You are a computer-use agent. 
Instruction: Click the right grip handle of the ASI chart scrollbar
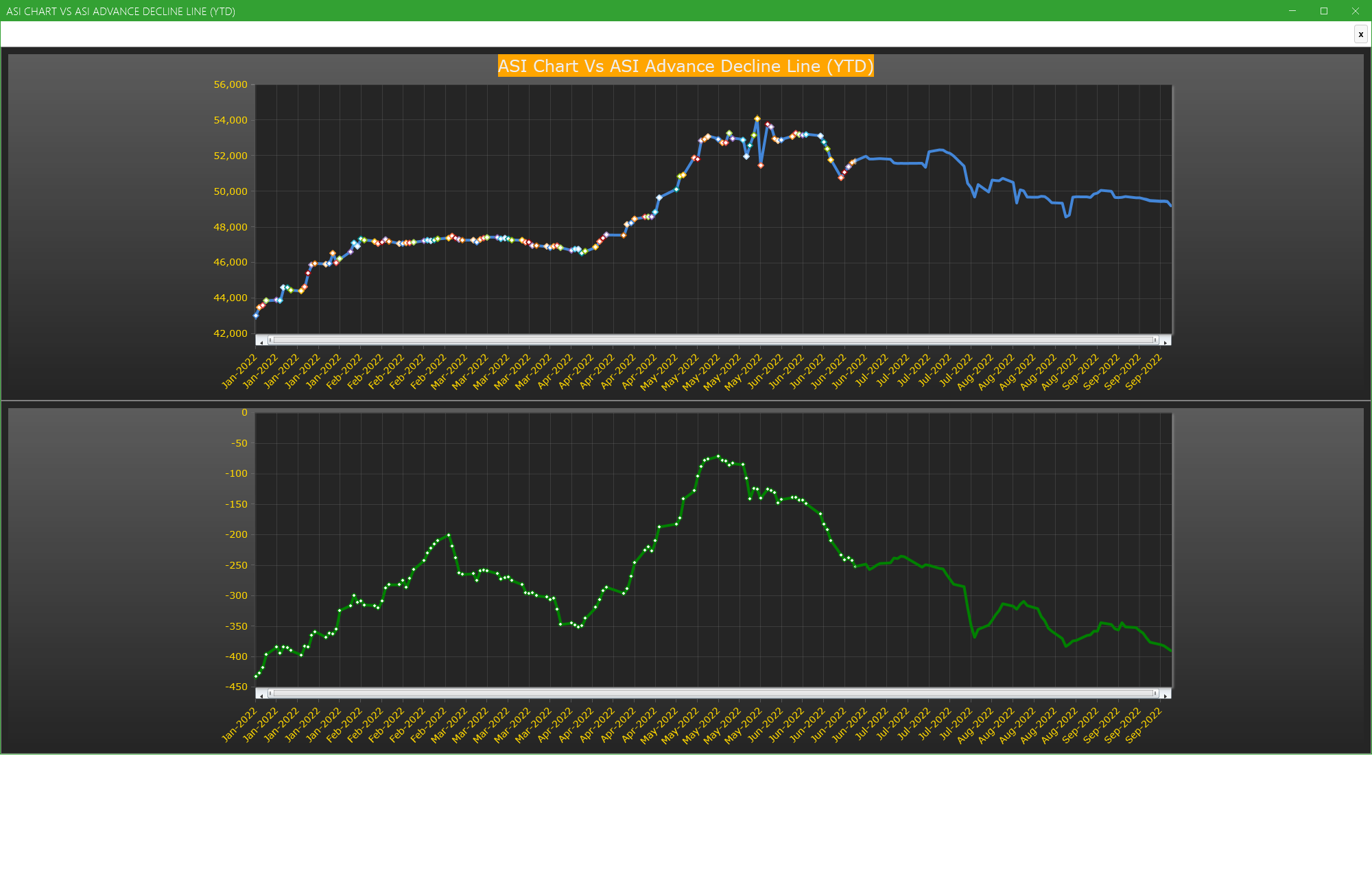[x=1156, y=340]
